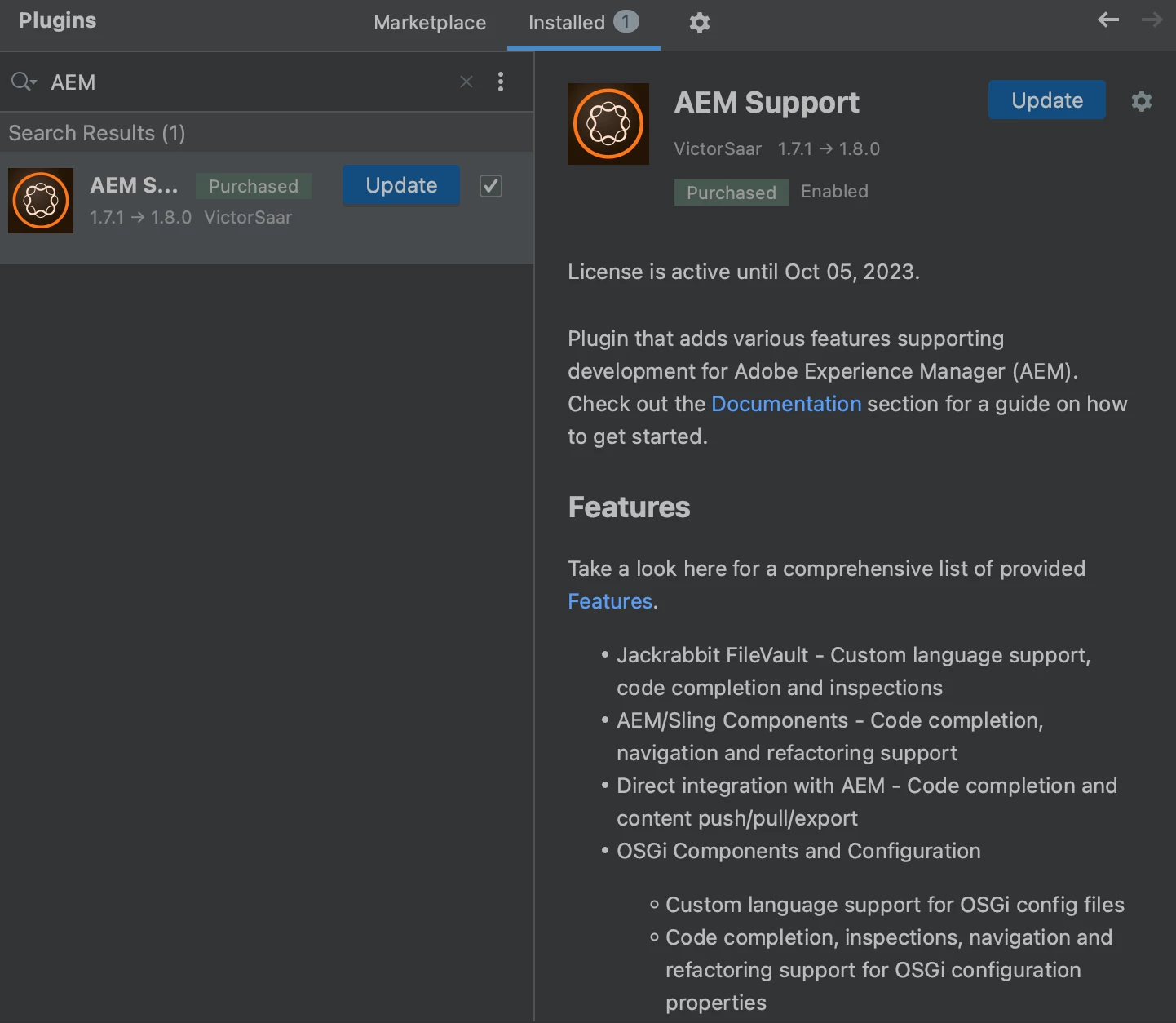This screenshot has width=1176, height=1023.
Task: Open search options three-dot menu
Action: click(x=501, y=82)
